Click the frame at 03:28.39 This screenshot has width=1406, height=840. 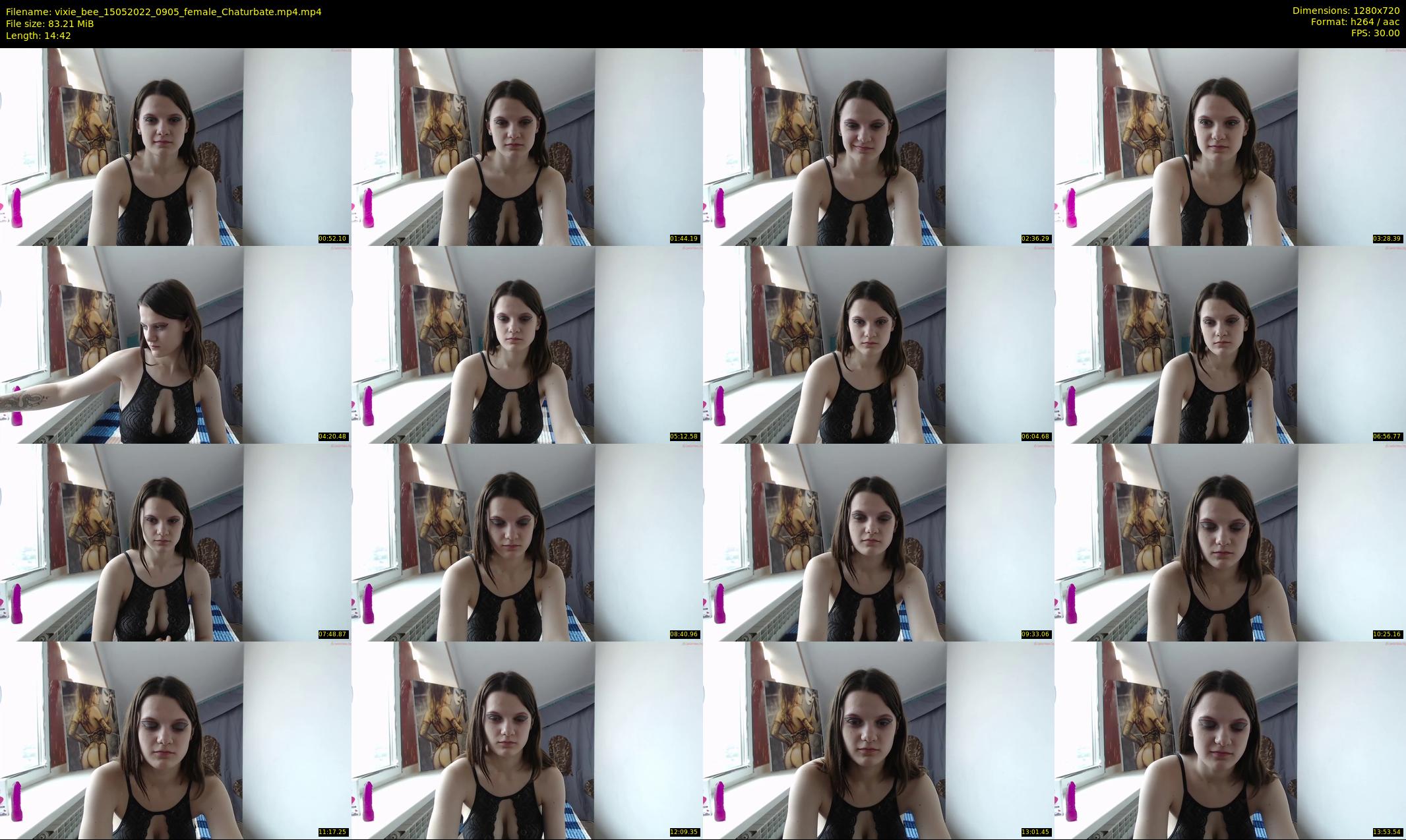point(1230,146)
